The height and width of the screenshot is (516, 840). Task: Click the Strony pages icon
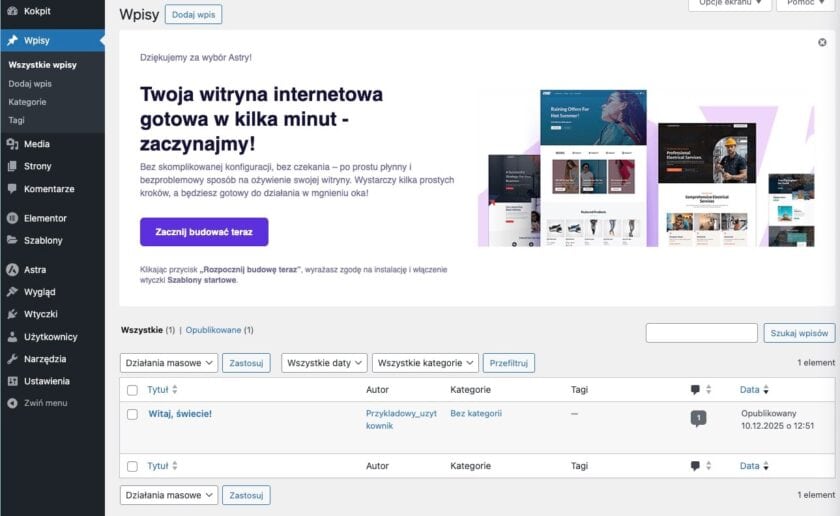point(12,166)
